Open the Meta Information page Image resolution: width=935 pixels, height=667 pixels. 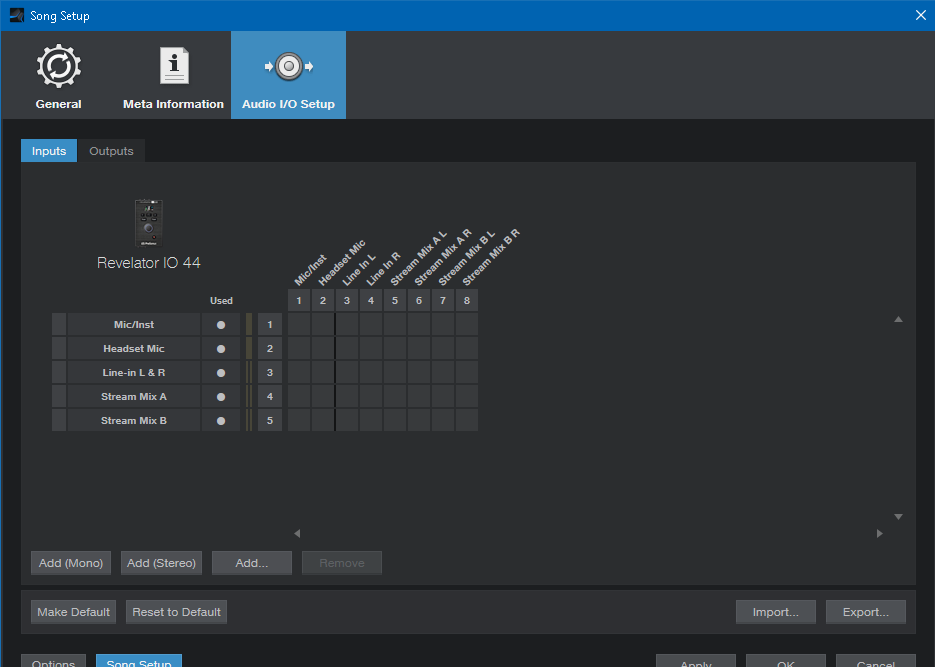tap(174, 76)
